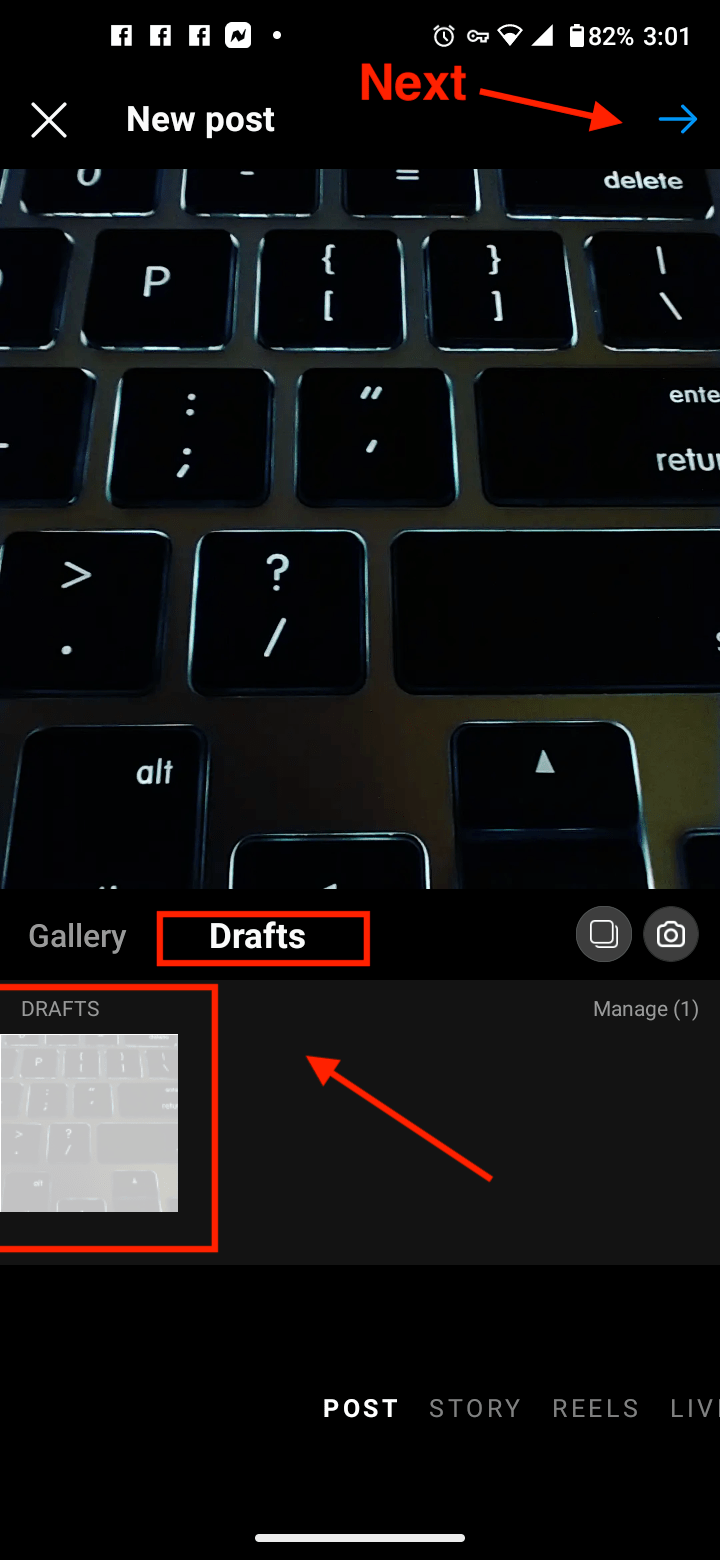
Task: Tap the blue Next arrow icon
Action: tap(678, 121)
